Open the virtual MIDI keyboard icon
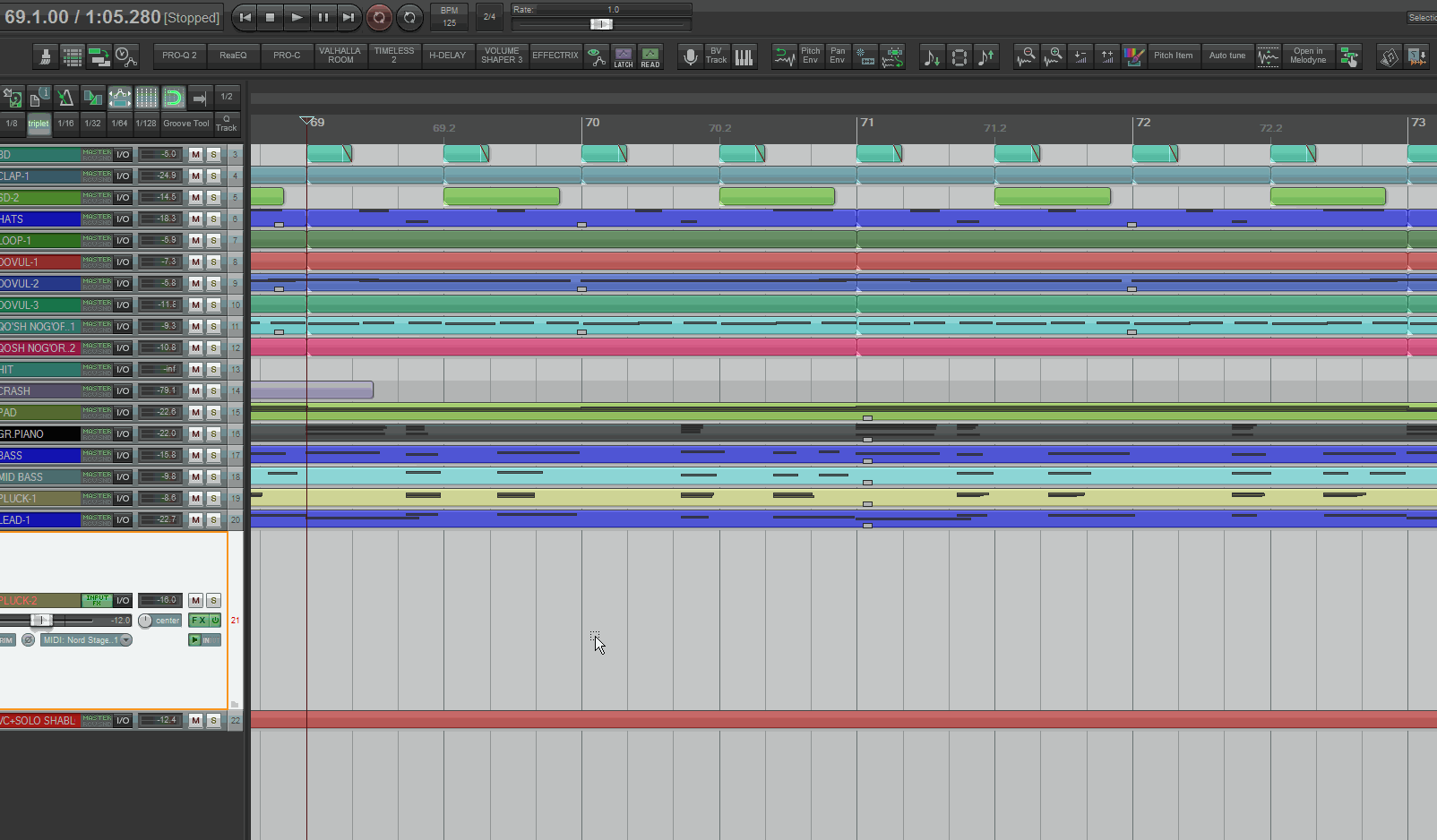Image resolution: width=1437 pixels, height=840 pixels. (x=744, y=57)
